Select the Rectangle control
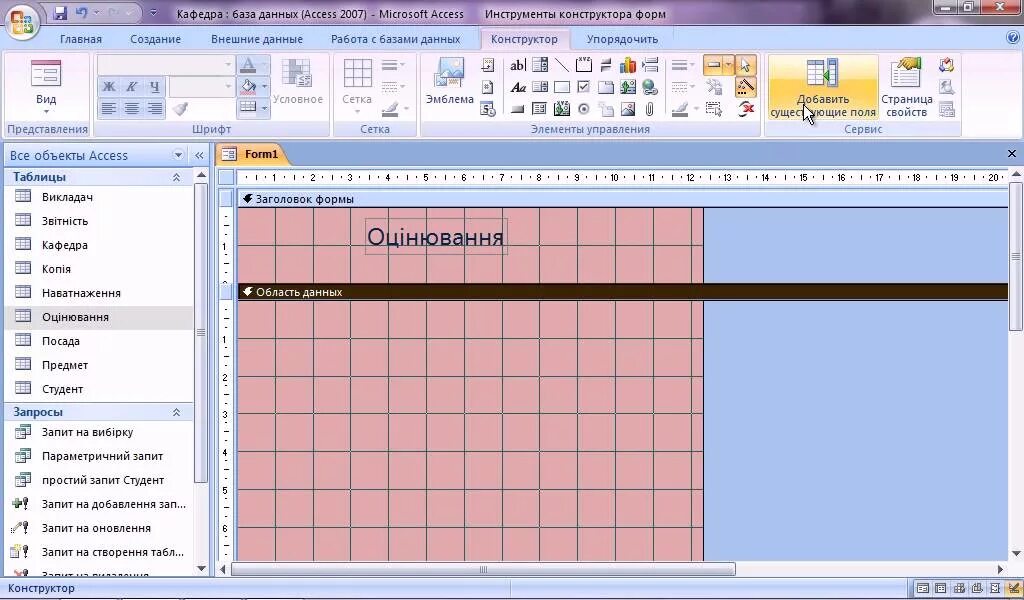The image size is (1024, 600). point(562,87)
